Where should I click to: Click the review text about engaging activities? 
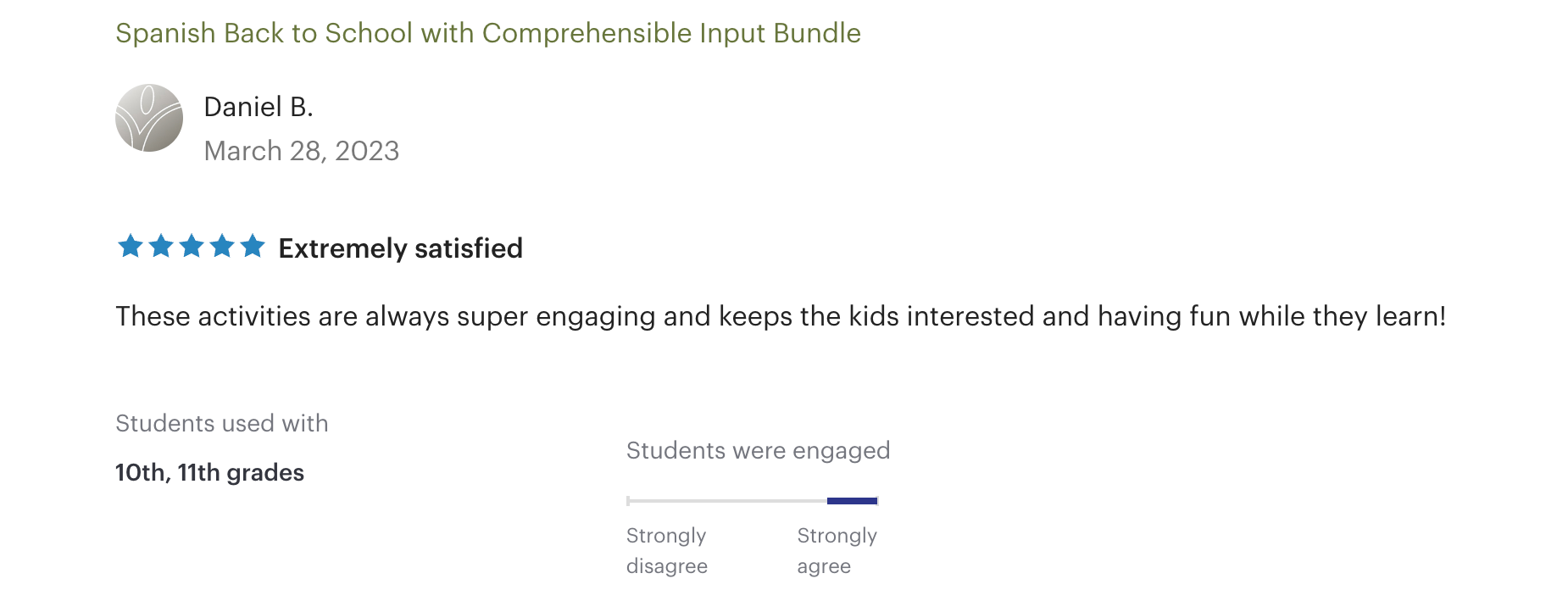[780, 316]
